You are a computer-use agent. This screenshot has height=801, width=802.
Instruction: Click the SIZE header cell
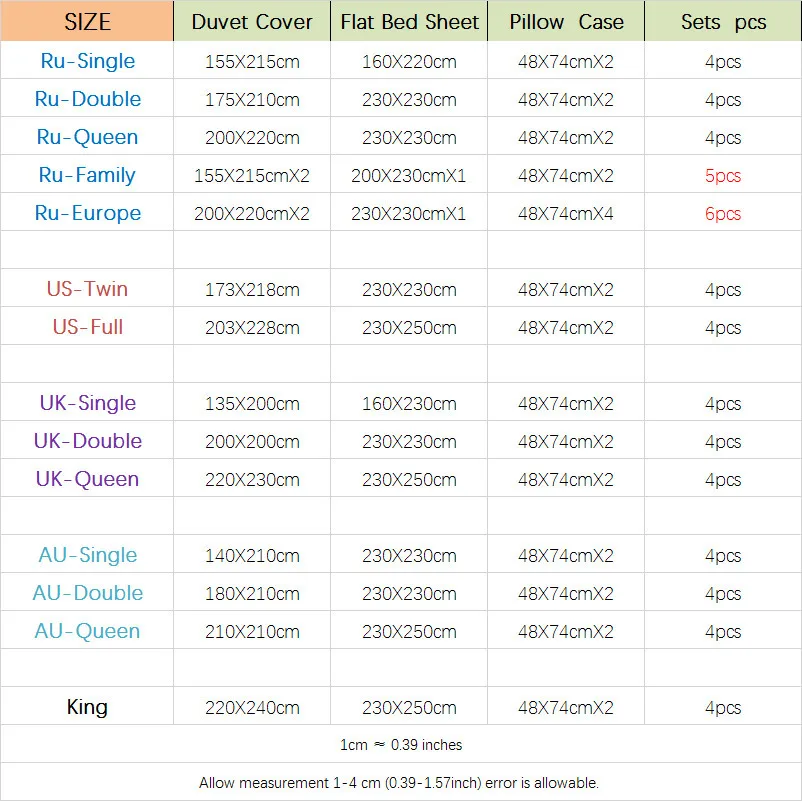(87, 21)
